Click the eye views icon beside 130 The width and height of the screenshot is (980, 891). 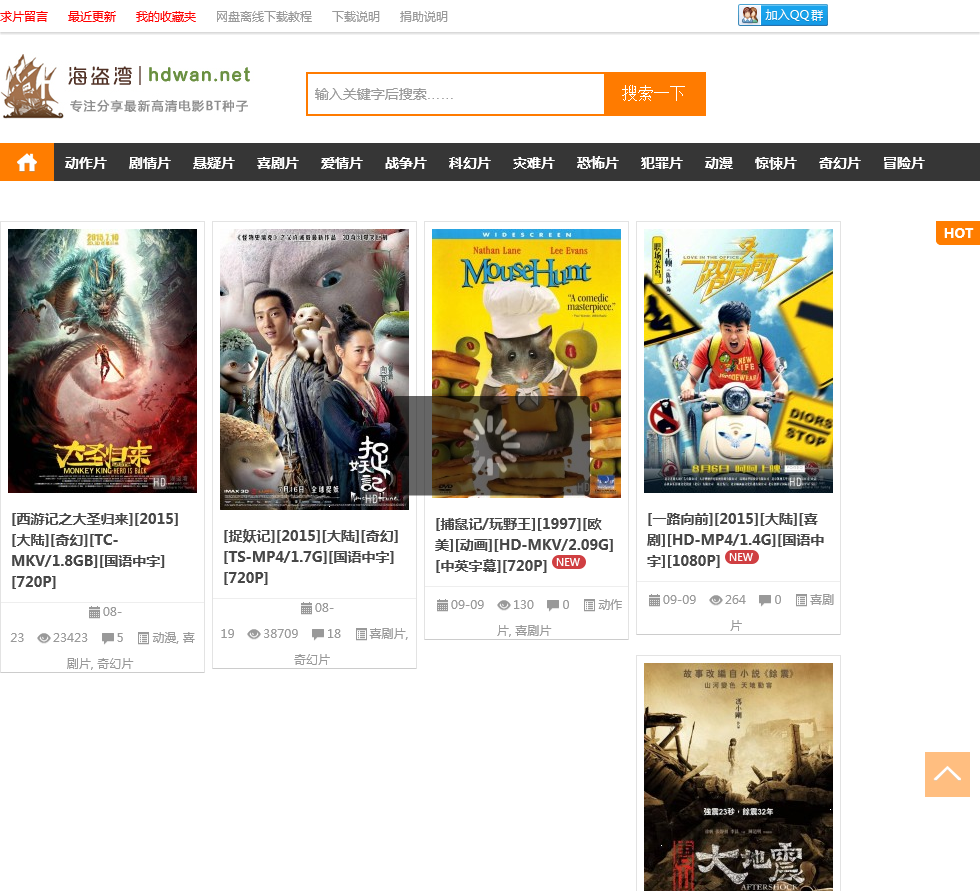(x=504, y=605)
